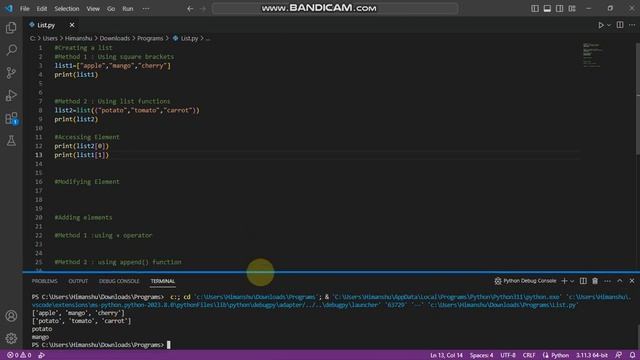Viewport: 640px width, 360px height.
Task: Open the View menu
Action: (93, 9)
